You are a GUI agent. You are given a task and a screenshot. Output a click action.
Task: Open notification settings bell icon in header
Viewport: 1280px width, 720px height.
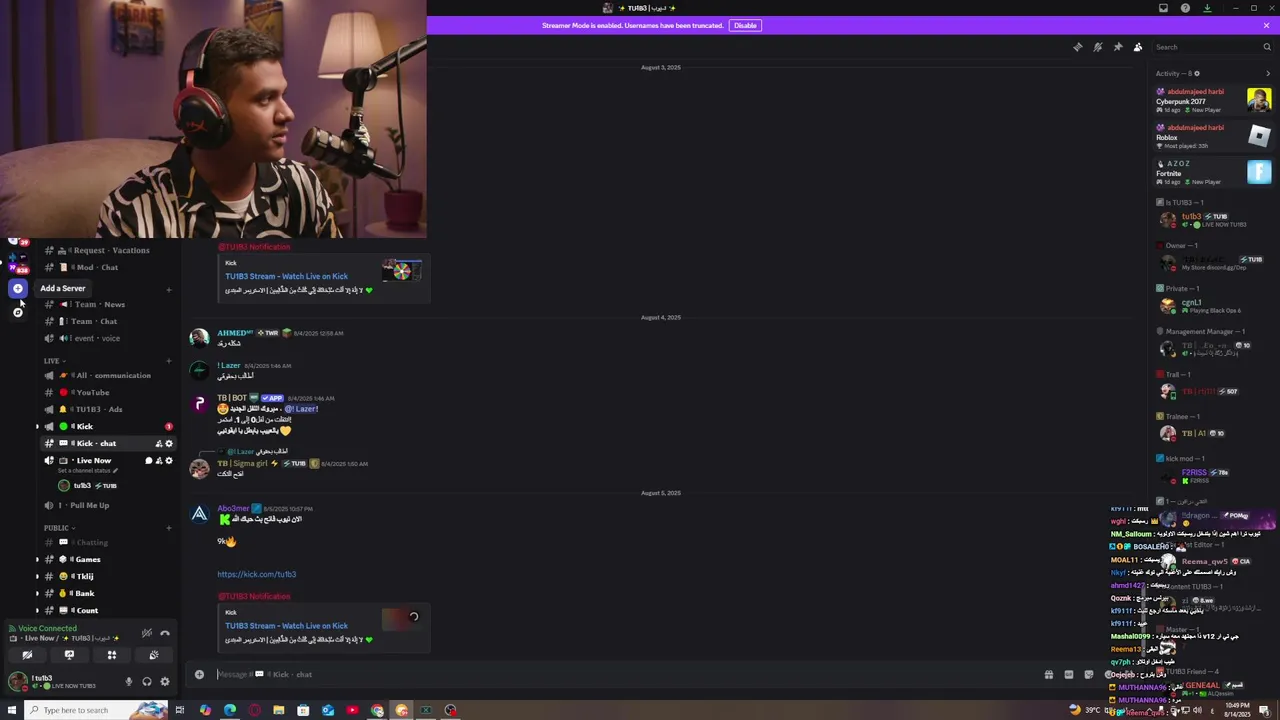(1097, 47)
